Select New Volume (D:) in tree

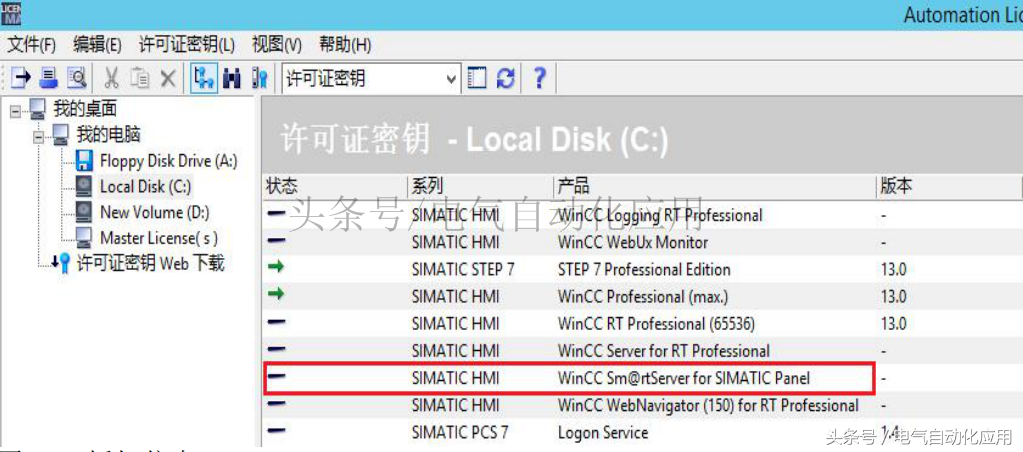click(x=155, y=212)
